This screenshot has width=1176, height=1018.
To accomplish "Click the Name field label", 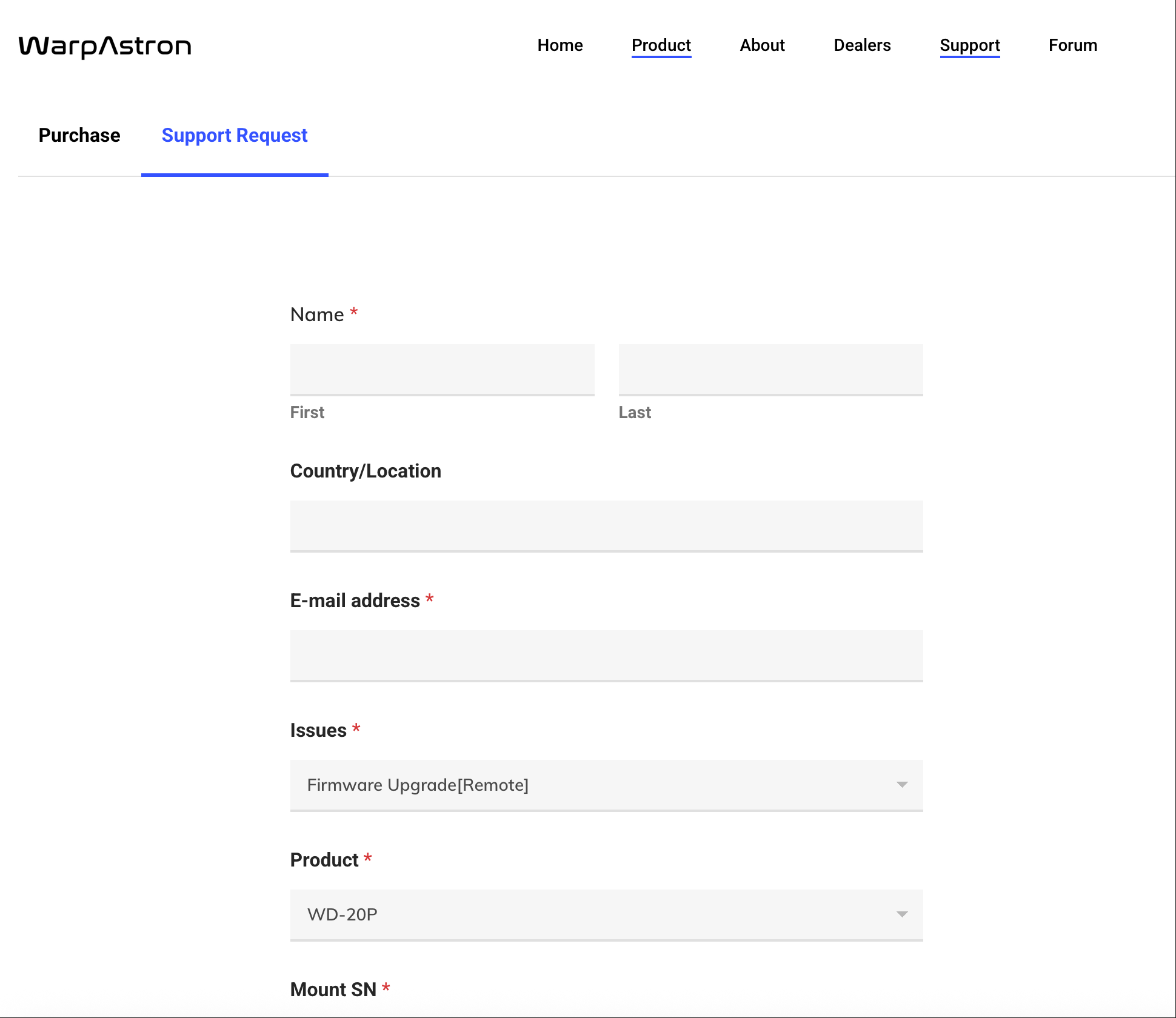I will [317, 314].
